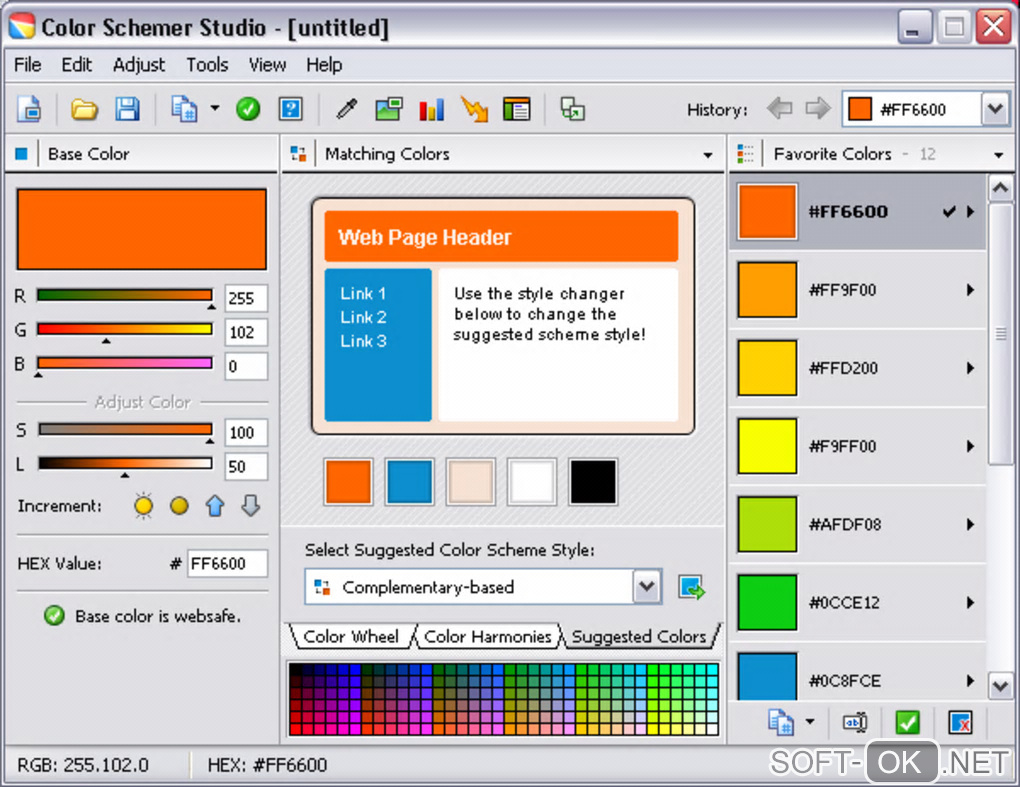
Task: Open the History color dropdown #FF6600
Action: tap(995, 109)
